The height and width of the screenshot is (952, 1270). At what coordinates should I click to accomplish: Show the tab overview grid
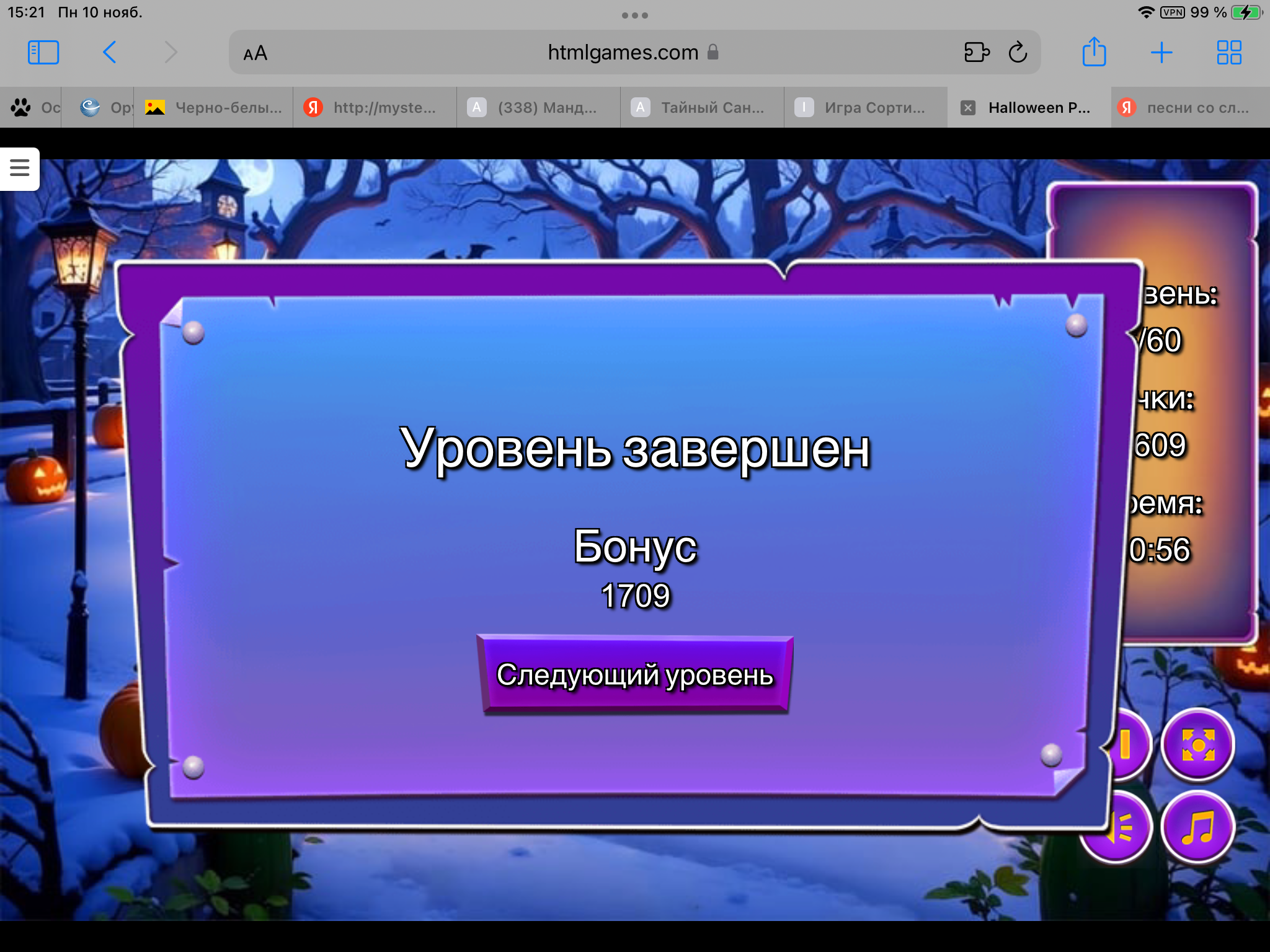(x=1228, y=53)
